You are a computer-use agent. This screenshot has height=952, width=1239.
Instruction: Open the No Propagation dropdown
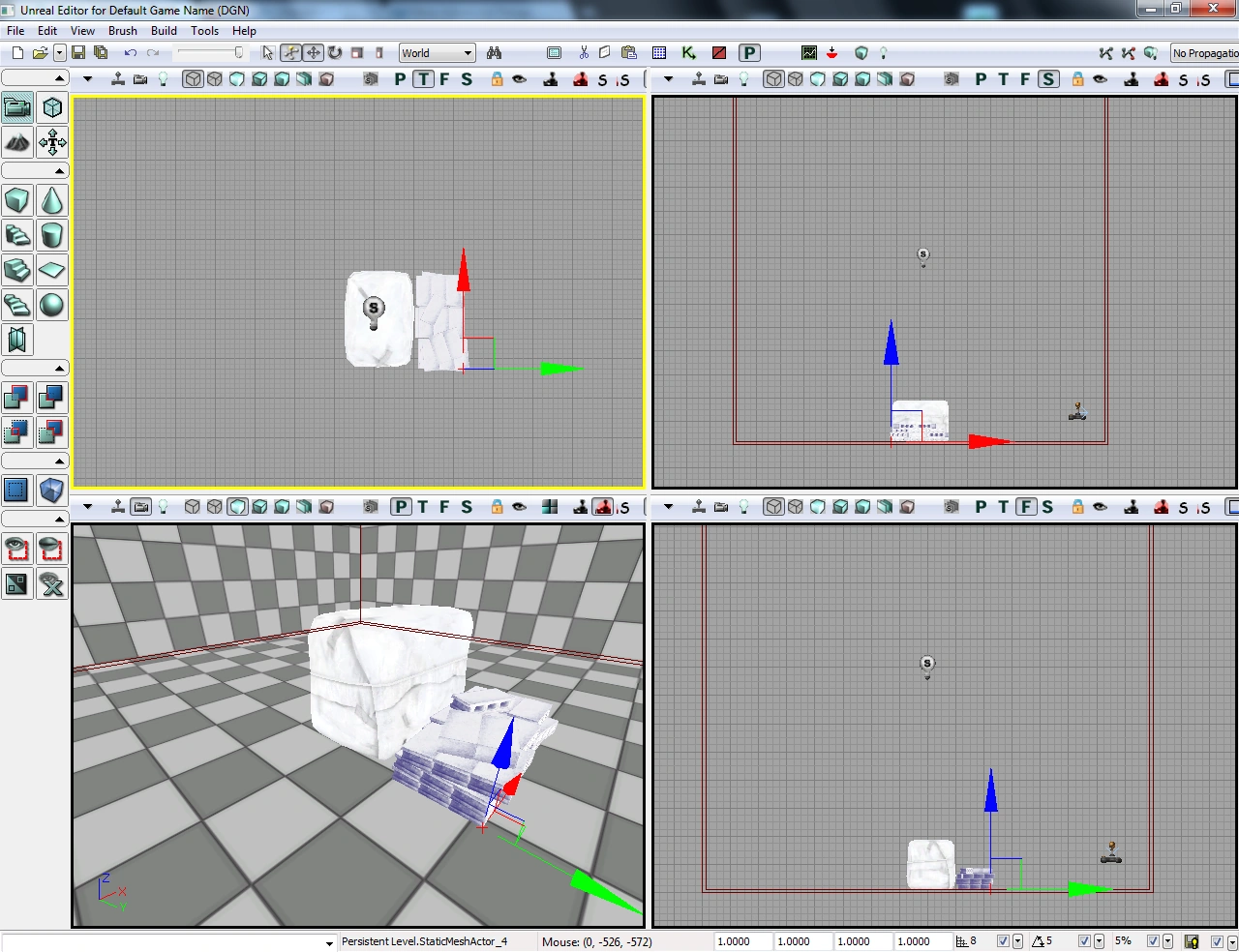[1204, 53]
